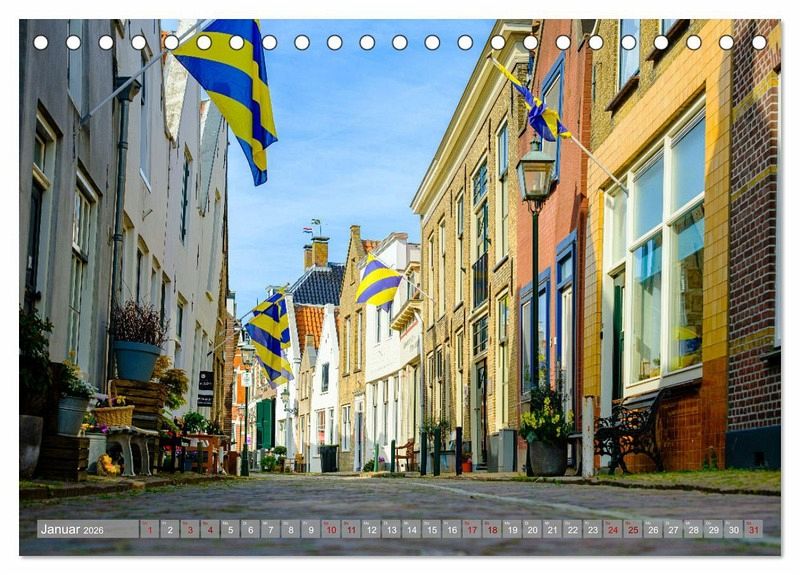Click the Januar 2026 month label
This screenshot has height=575, width=800.
pyautogui.click(x=72, y=529)
